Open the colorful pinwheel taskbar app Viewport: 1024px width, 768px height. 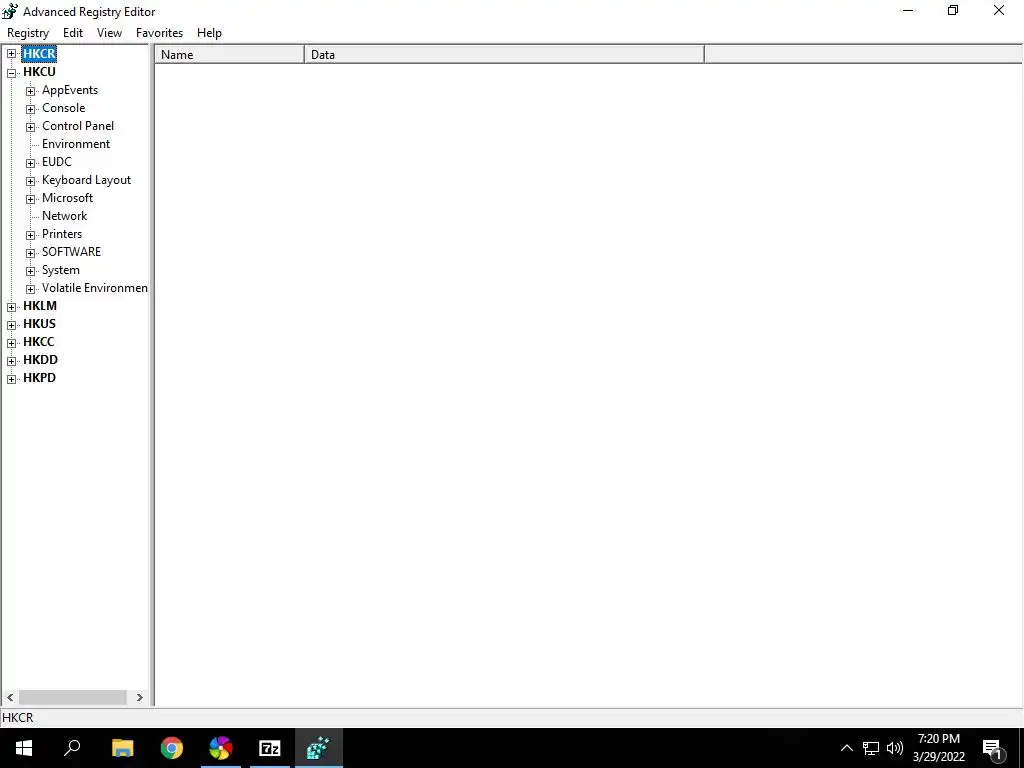pyautogui.click(x=221, y=748)
